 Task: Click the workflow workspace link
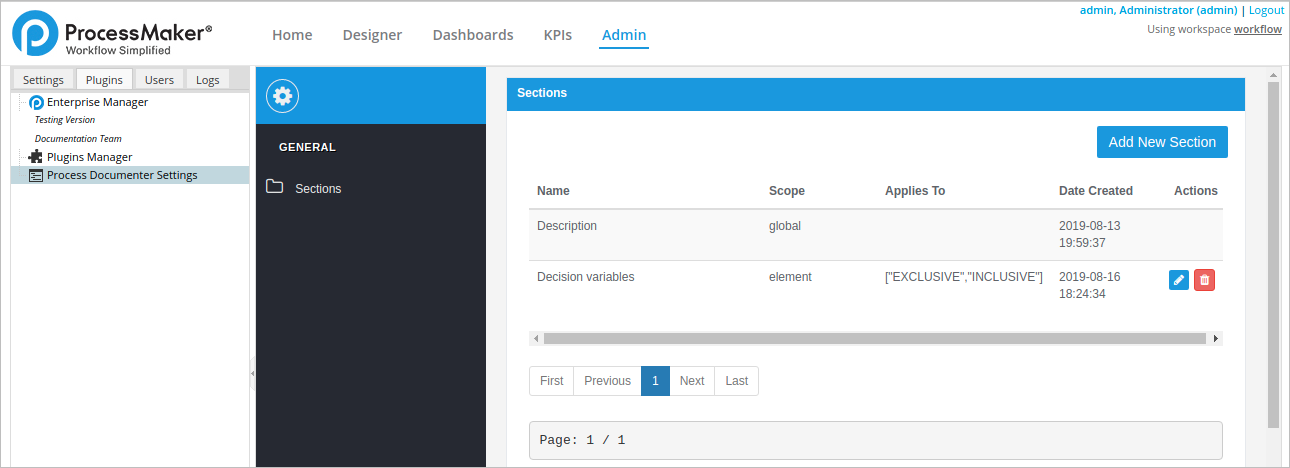point(1257,30)
